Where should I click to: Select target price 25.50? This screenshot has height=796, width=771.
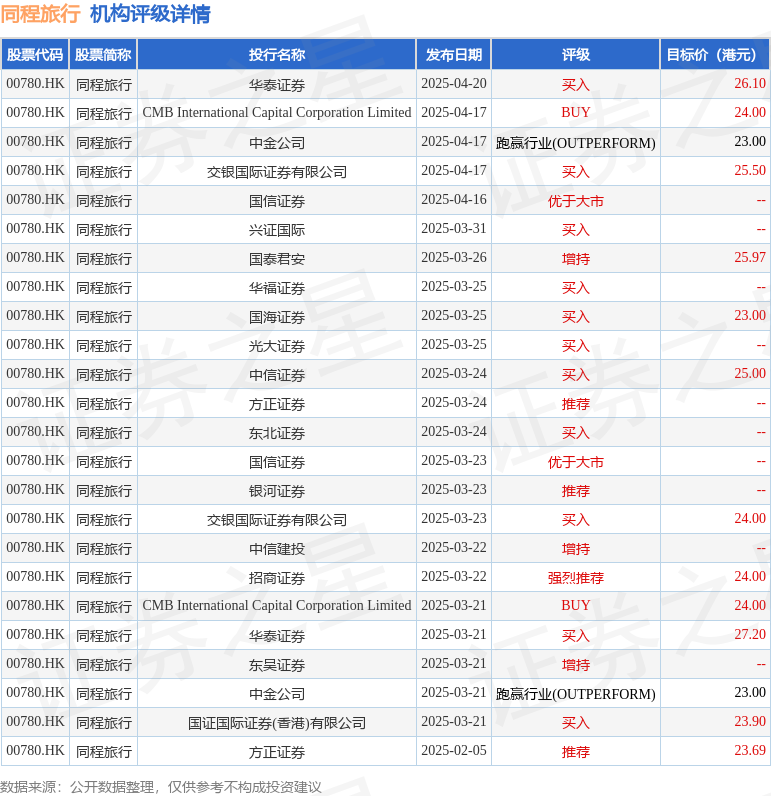click(x=750, y=170)
